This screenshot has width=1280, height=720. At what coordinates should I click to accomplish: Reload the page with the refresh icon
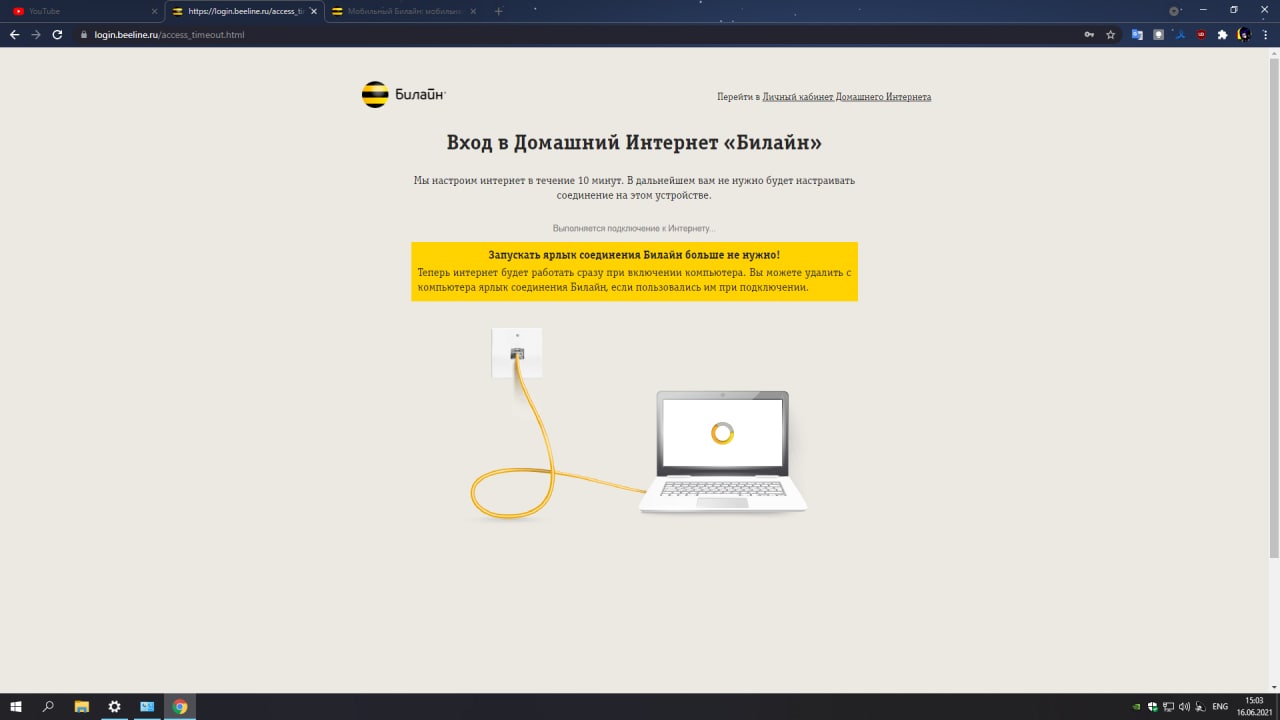58,34
